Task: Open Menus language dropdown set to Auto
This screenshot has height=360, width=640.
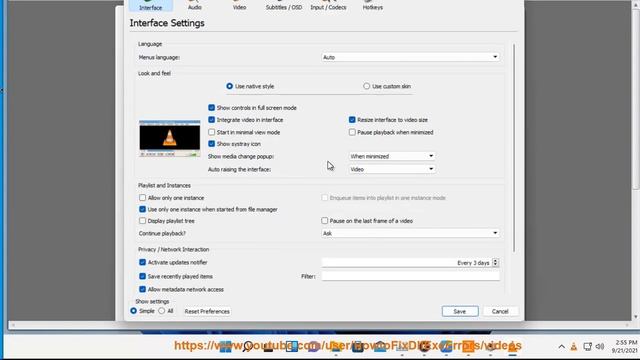Action: 410,57
